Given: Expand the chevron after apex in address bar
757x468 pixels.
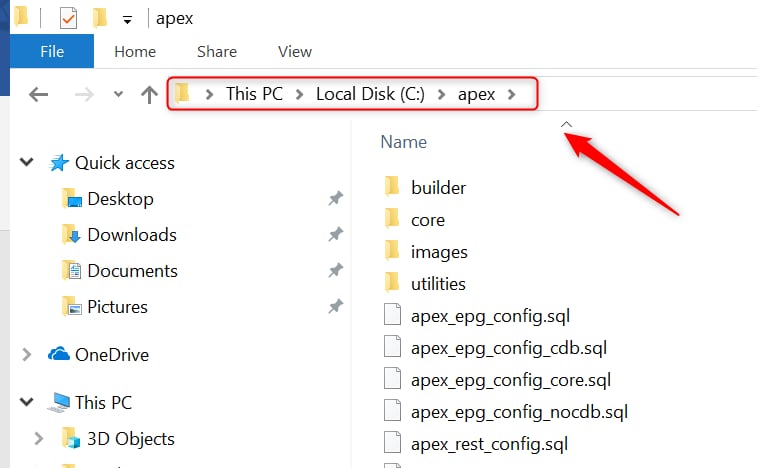Looking at the screenshot, I should pos(512,94).
